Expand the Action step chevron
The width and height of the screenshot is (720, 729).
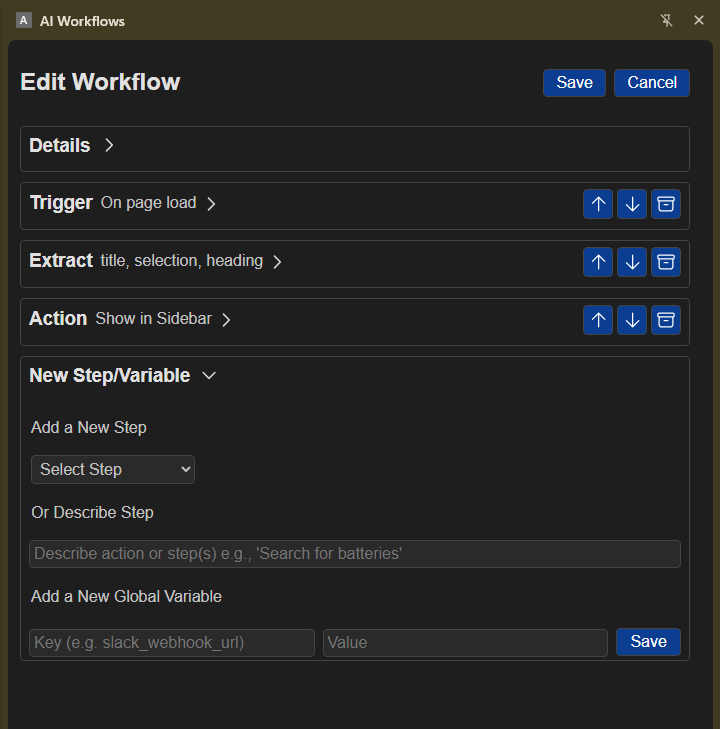pyautogui.click(x=226, y=320)
